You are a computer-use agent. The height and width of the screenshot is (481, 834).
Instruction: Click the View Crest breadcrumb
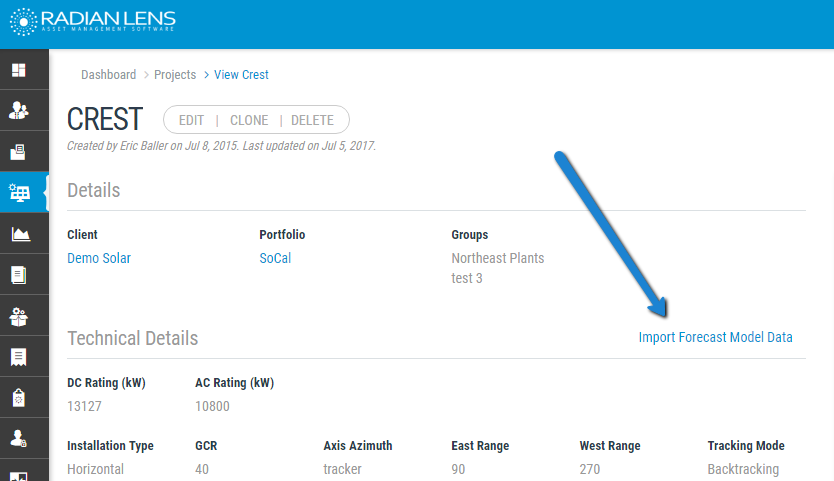point(241,75)
